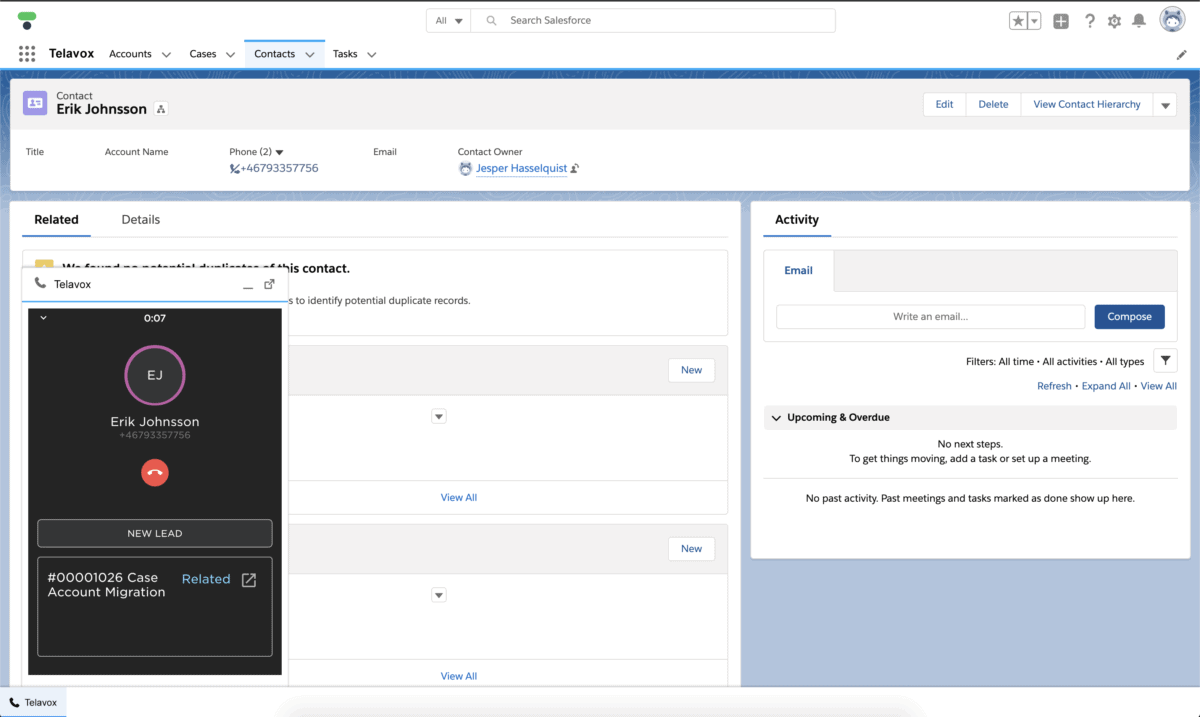This screenshot has height=717, width=1200.
Task: Expand the Cases tab chevron menu
Action: tap(230, 55)
